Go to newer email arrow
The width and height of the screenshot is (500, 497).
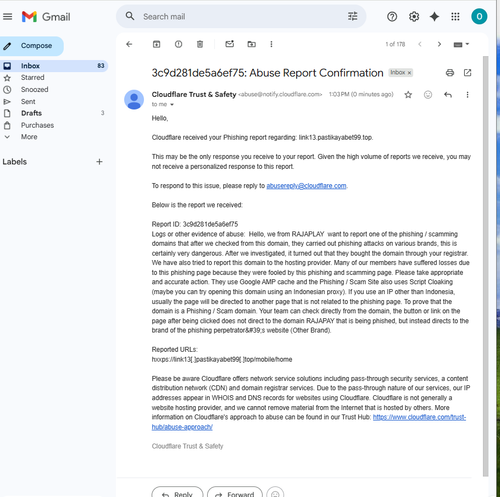tap(420, 44)
